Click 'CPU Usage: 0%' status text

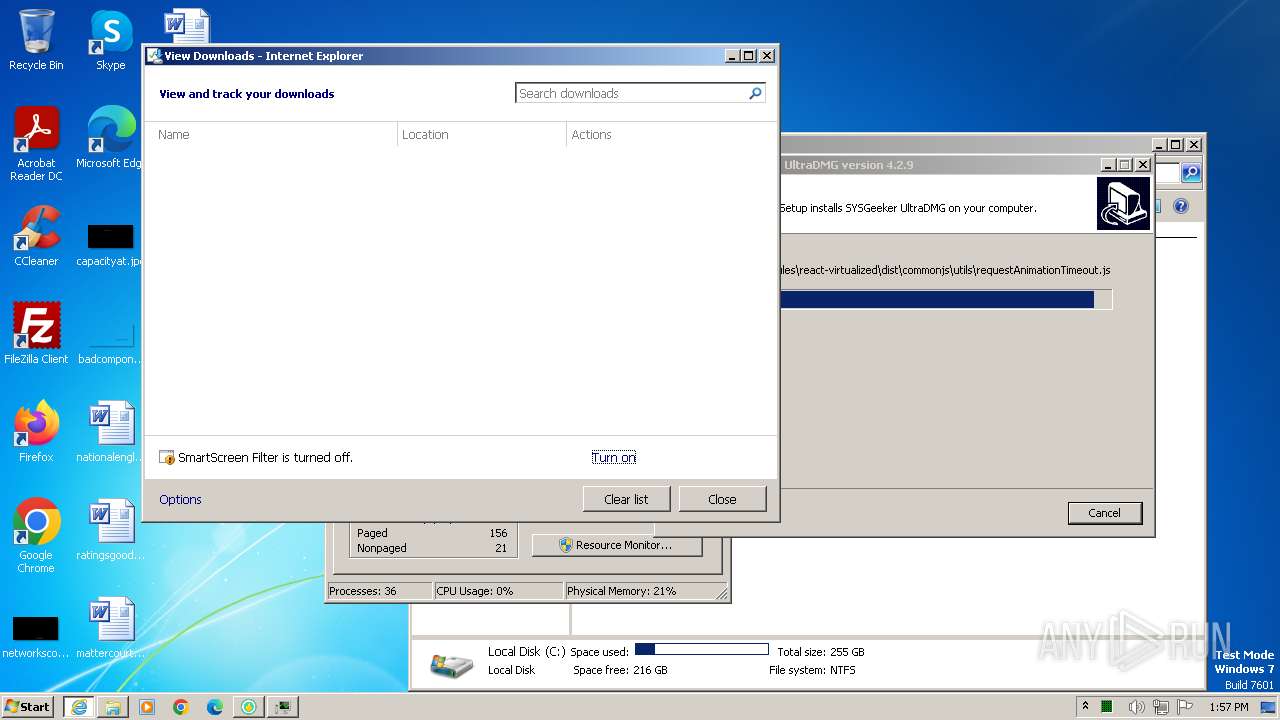(475, 591)
